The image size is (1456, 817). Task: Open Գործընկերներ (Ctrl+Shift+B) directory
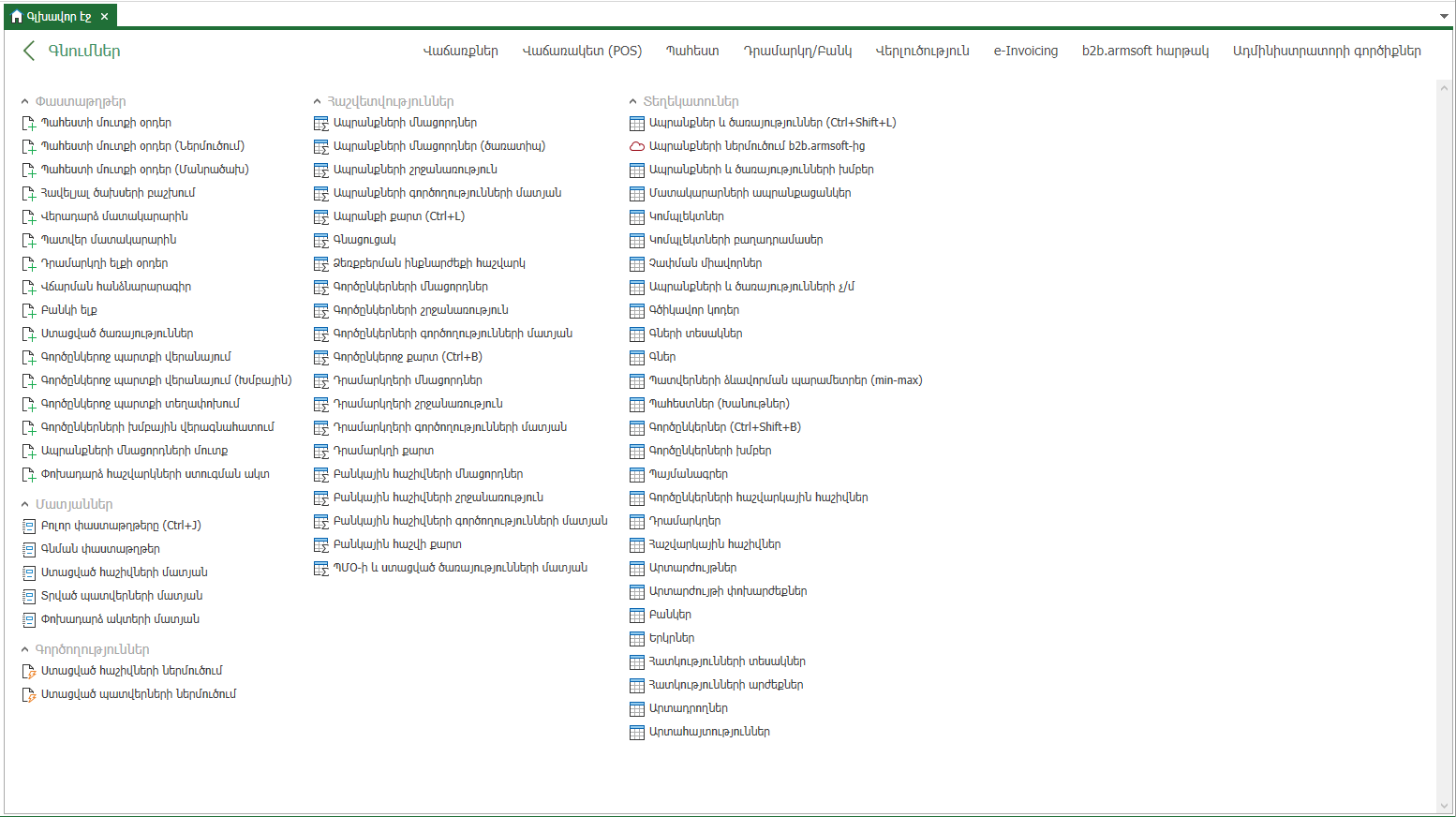725,427
